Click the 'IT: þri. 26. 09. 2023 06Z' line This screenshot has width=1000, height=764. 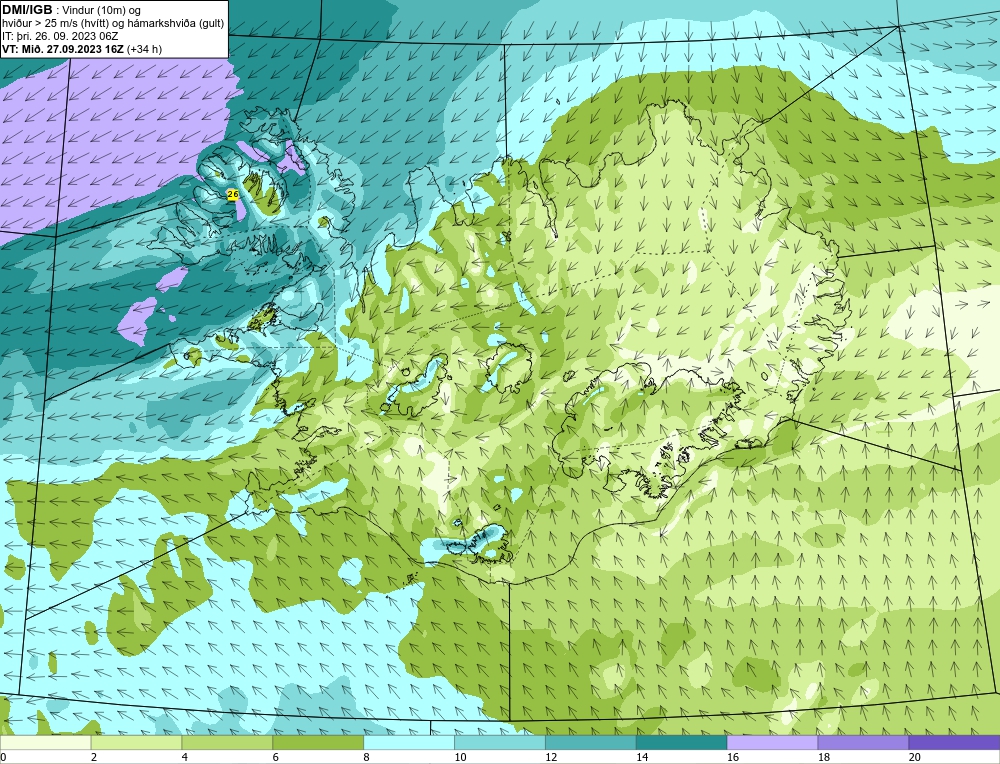(60, 36)
